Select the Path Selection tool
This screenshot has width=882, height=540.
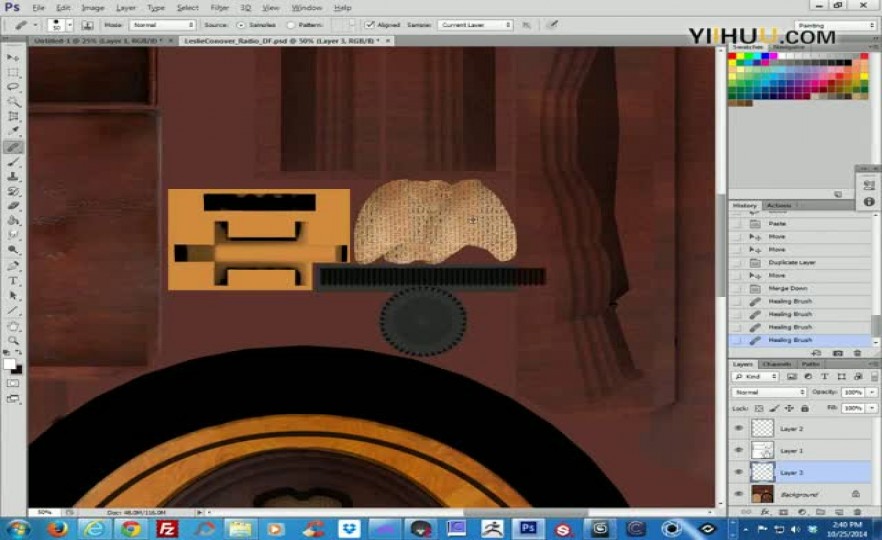pos(13,295)
